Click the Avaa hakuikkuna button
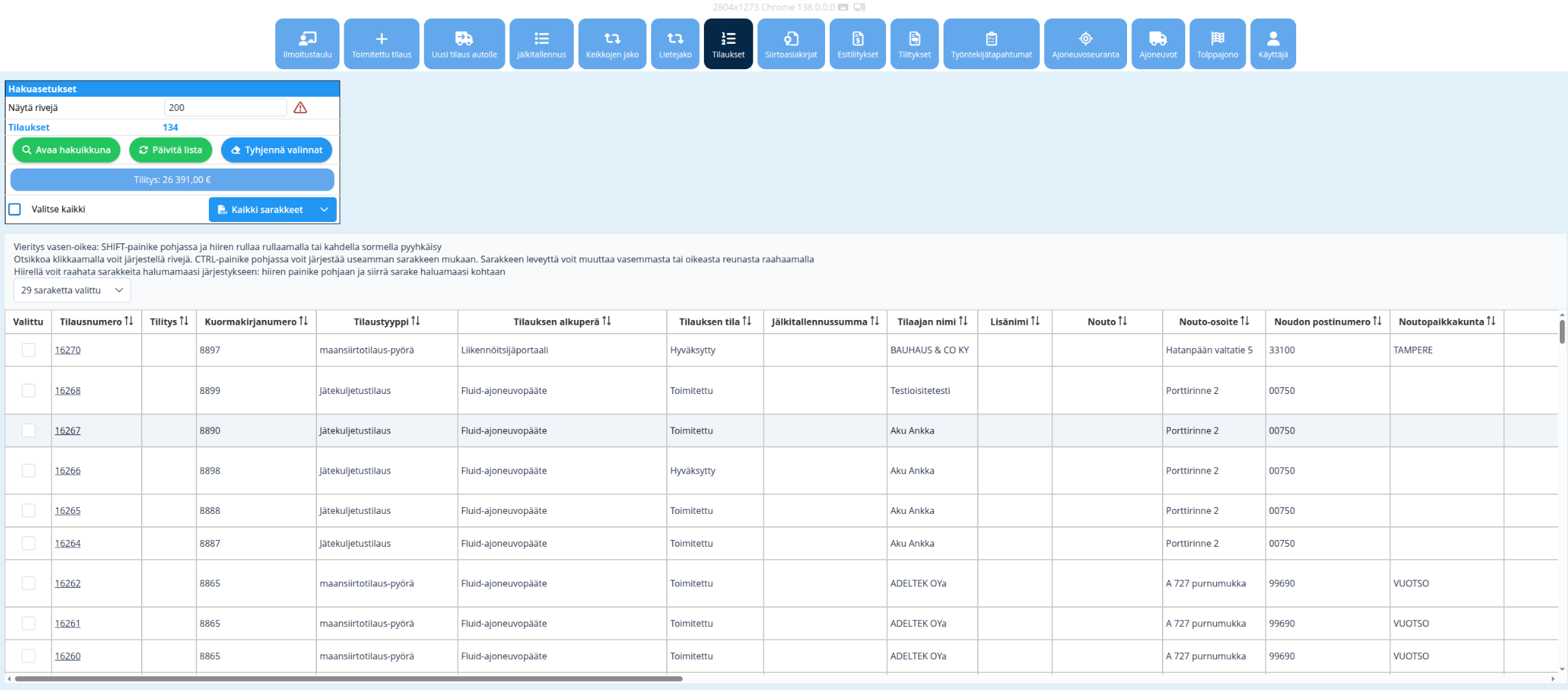Viewport: 1568px width, 690px height. pos(66,150)
